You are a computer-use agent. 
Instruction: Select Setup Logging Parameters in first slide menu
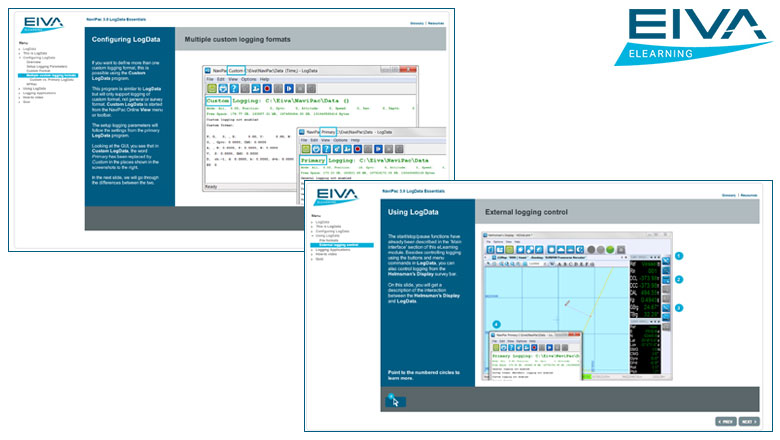click(x=47, y=66)
